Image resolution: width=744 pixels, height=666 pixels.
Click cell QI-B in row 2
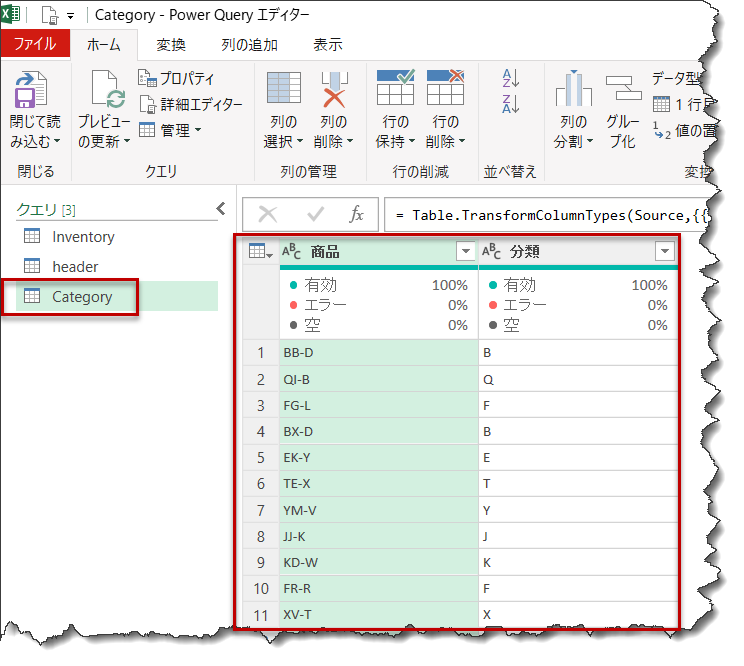click(x=379, y=379)
